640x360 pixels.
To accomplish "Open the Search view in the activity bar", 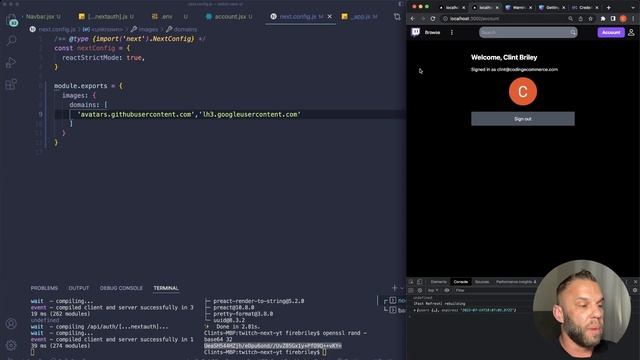I will click(x=11, y=40).
